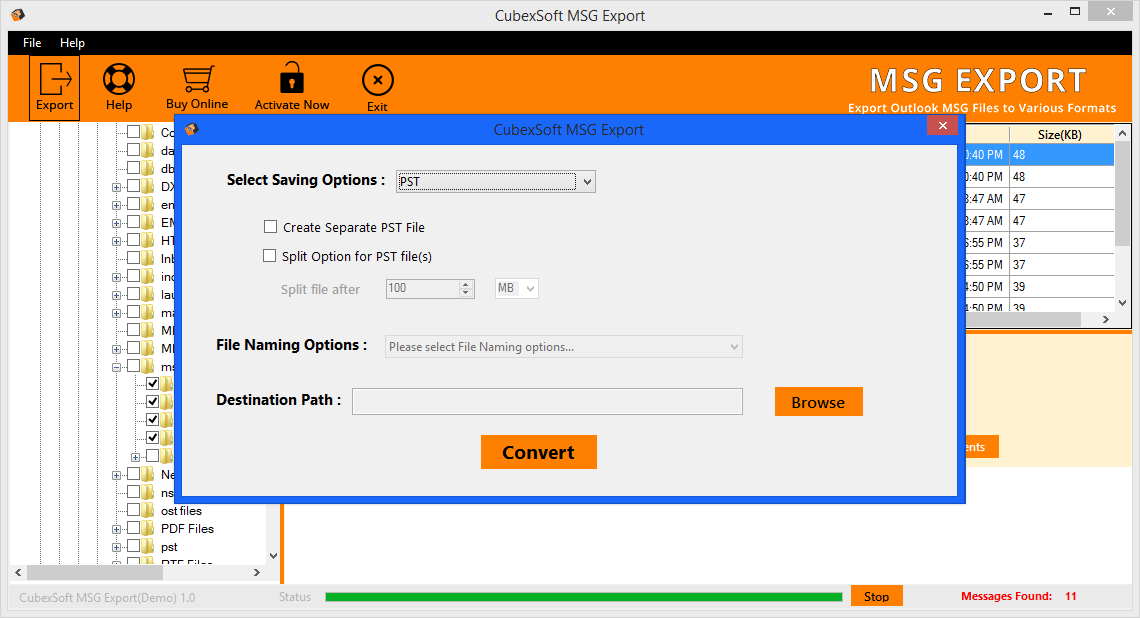Click message list horizontal scroll right arrow

(1106, 320)
